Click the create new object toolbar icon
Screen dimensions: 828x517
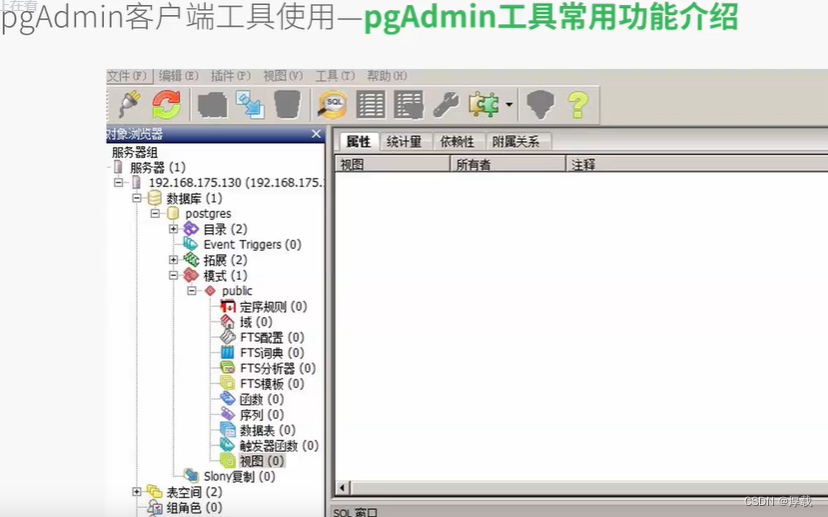250,105
